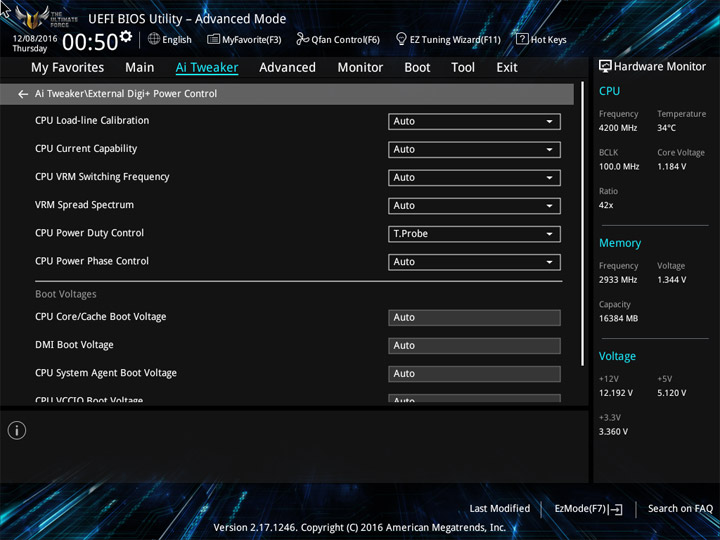Viewport: 720px width, 540px height.
Task: Click the settings list vertical scrollbar
Action: click(x=583, y=224)
